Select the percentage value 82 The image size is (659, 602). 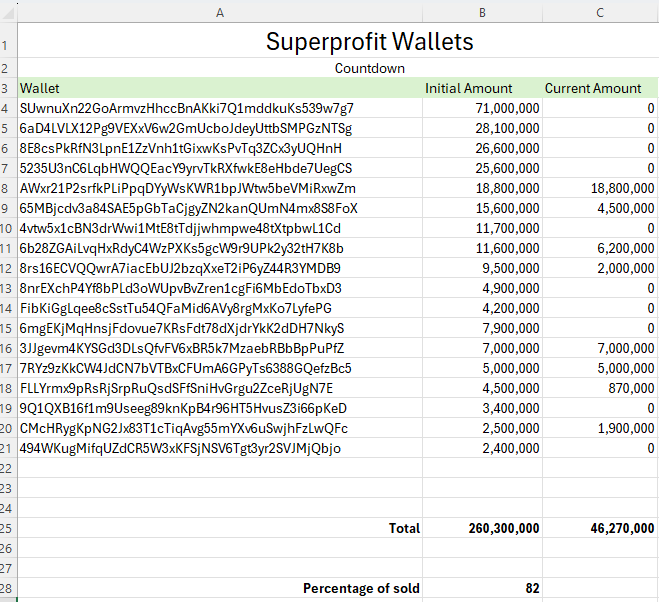(482, 588)
